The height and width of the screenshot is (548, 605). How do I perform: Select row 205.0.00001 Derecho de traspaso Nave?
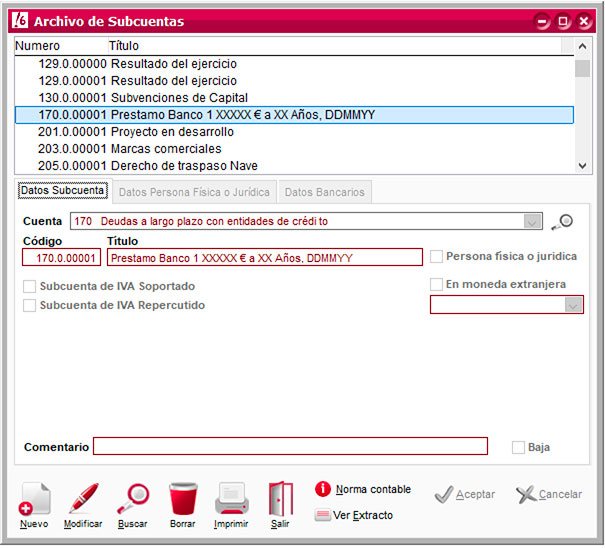coord(294,166)
